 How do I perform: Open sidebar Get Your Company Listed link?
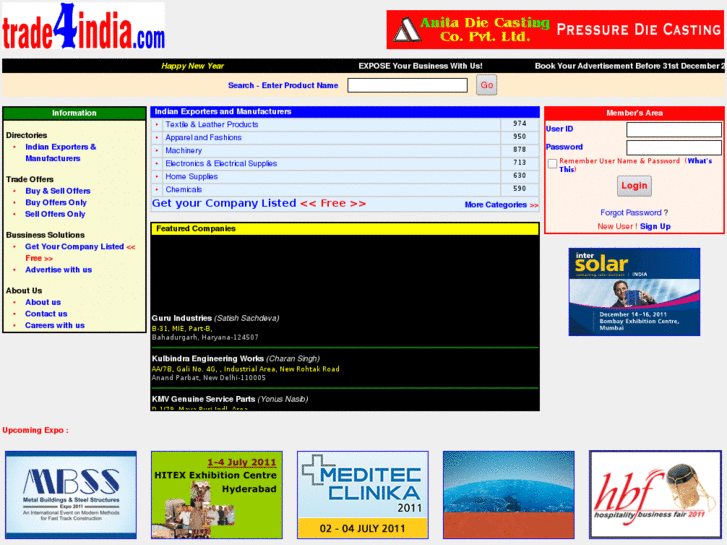80,252
